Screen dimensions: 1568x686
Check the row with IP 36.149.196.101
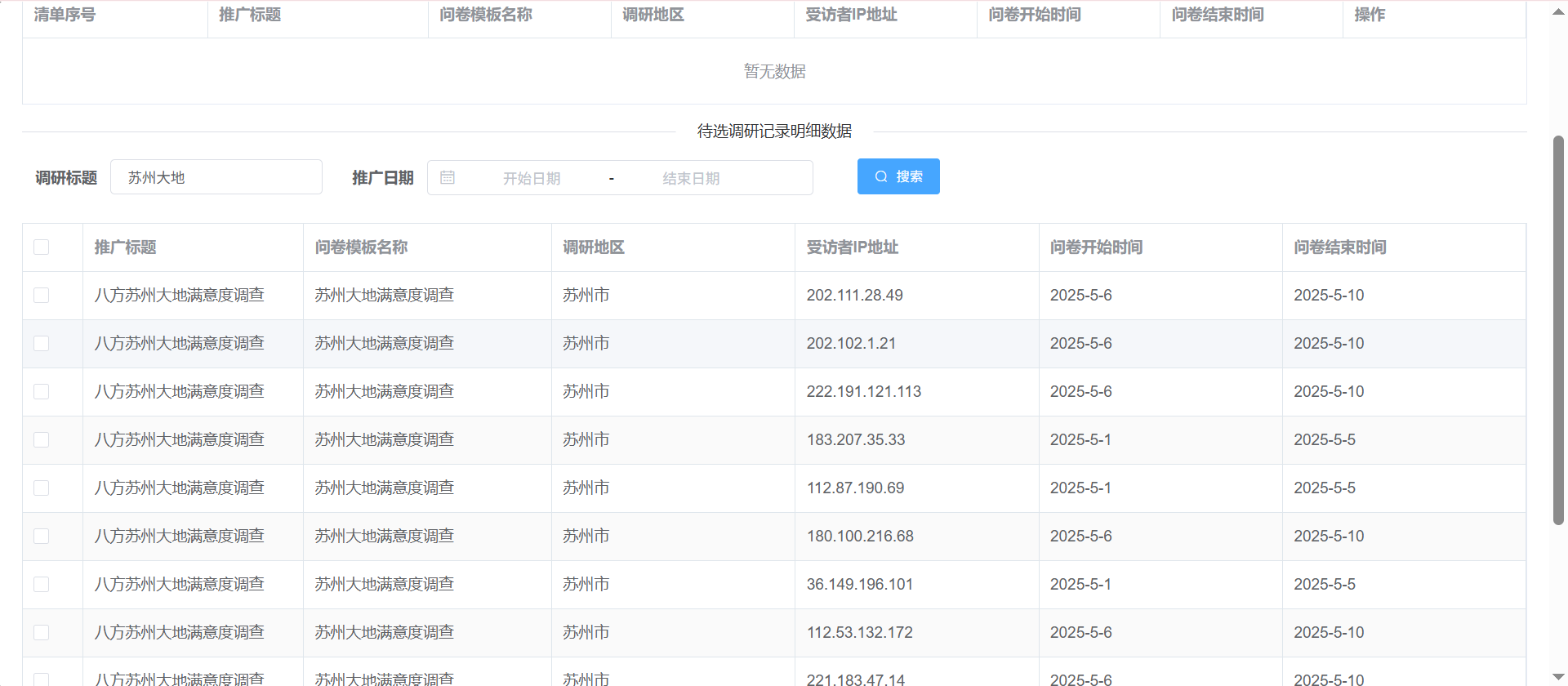coord(42,585)
